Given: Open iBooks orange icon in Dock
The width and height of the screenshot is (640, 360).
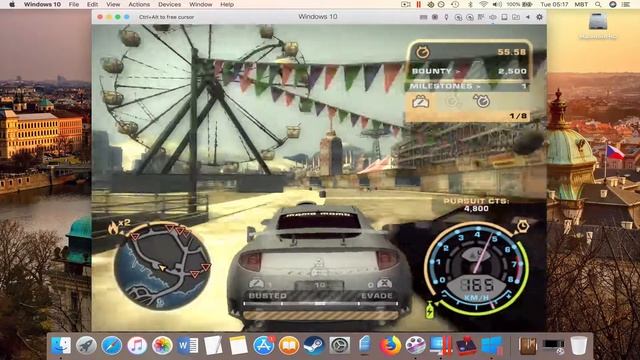Looking at the screenshot, I should 289,346.
